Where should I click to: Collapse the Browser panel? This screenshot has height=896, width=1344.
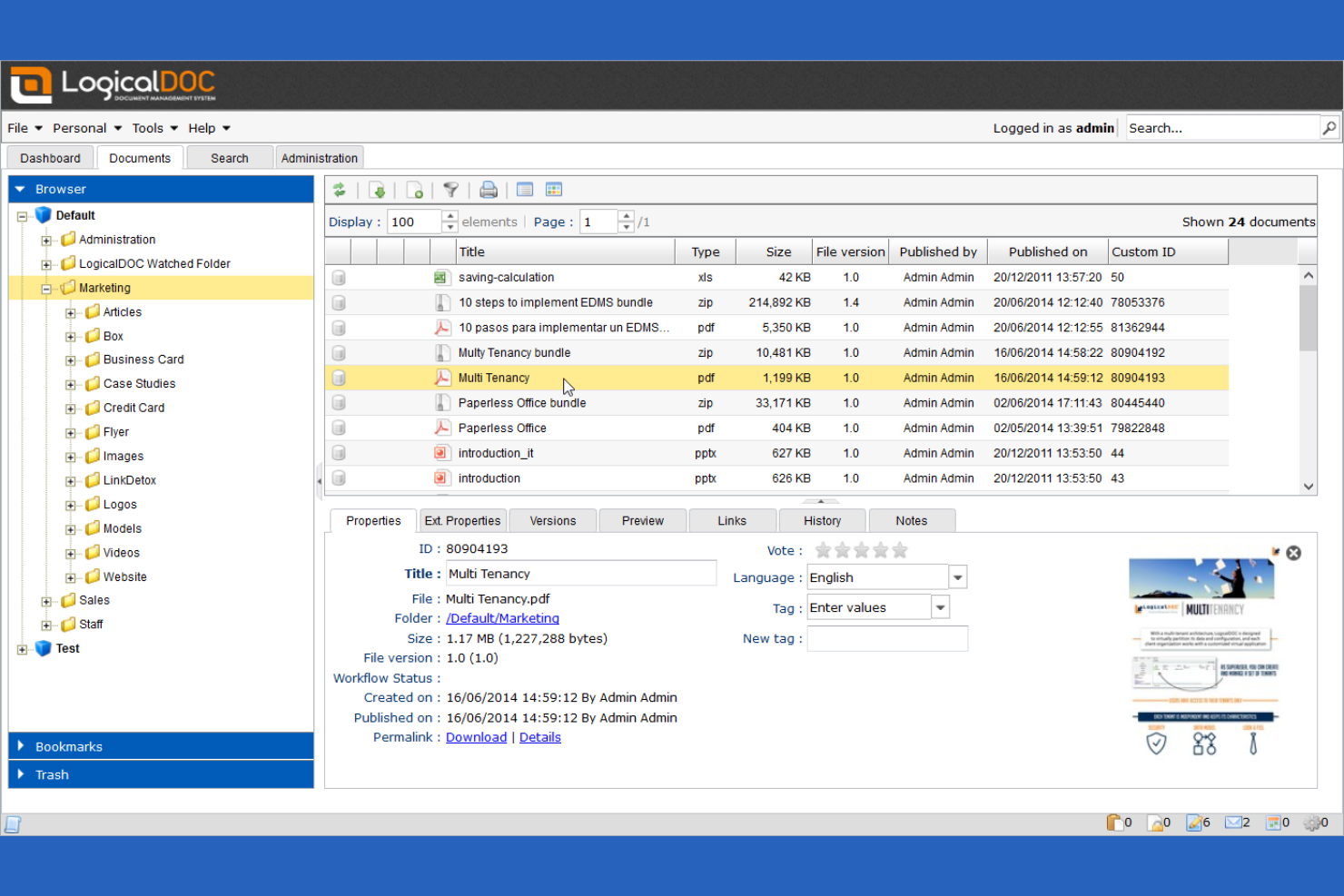21,189
